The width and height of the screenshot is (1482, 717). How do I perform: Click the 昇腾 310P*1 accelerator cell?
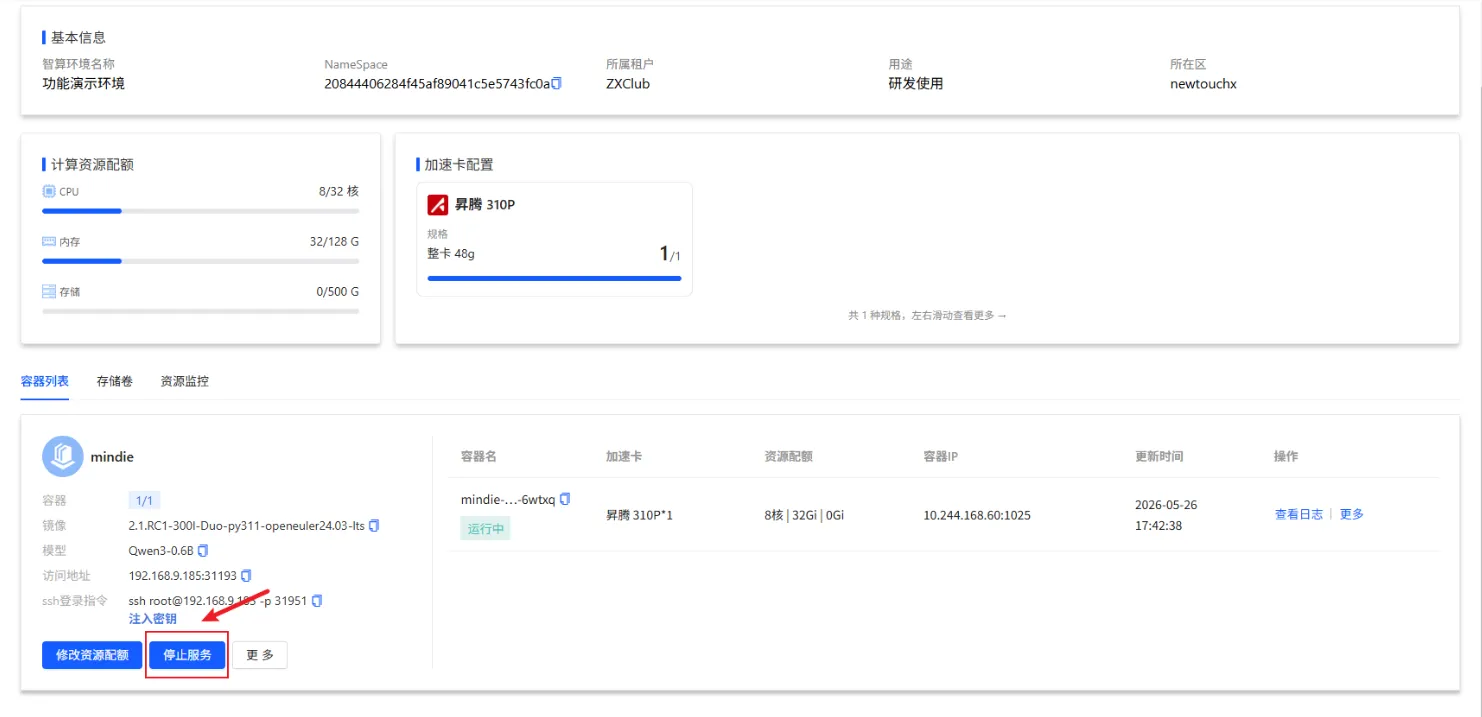click(639, 515)
